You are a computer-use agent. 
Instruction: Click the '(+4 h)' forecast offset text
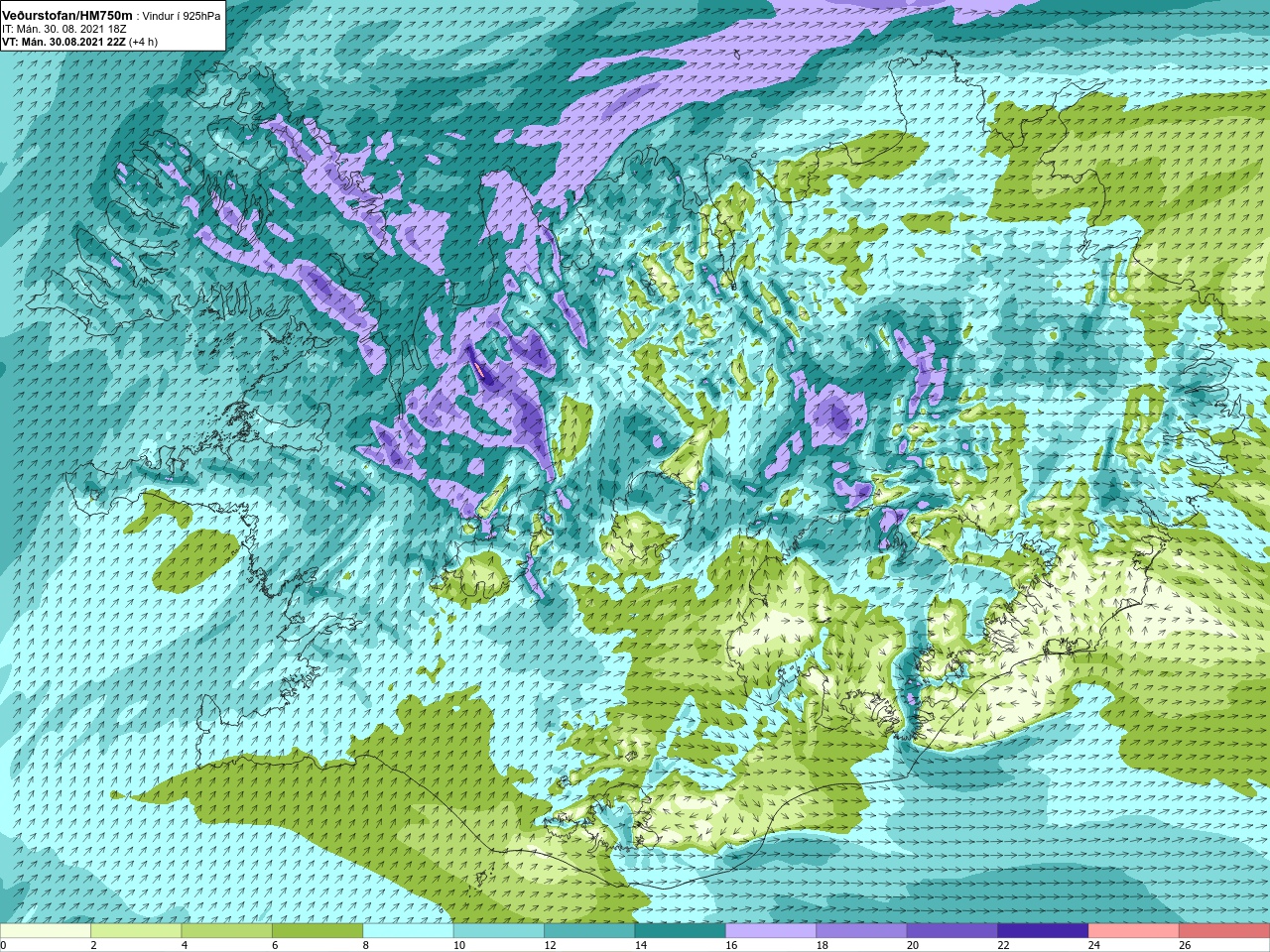coord(143,42)
